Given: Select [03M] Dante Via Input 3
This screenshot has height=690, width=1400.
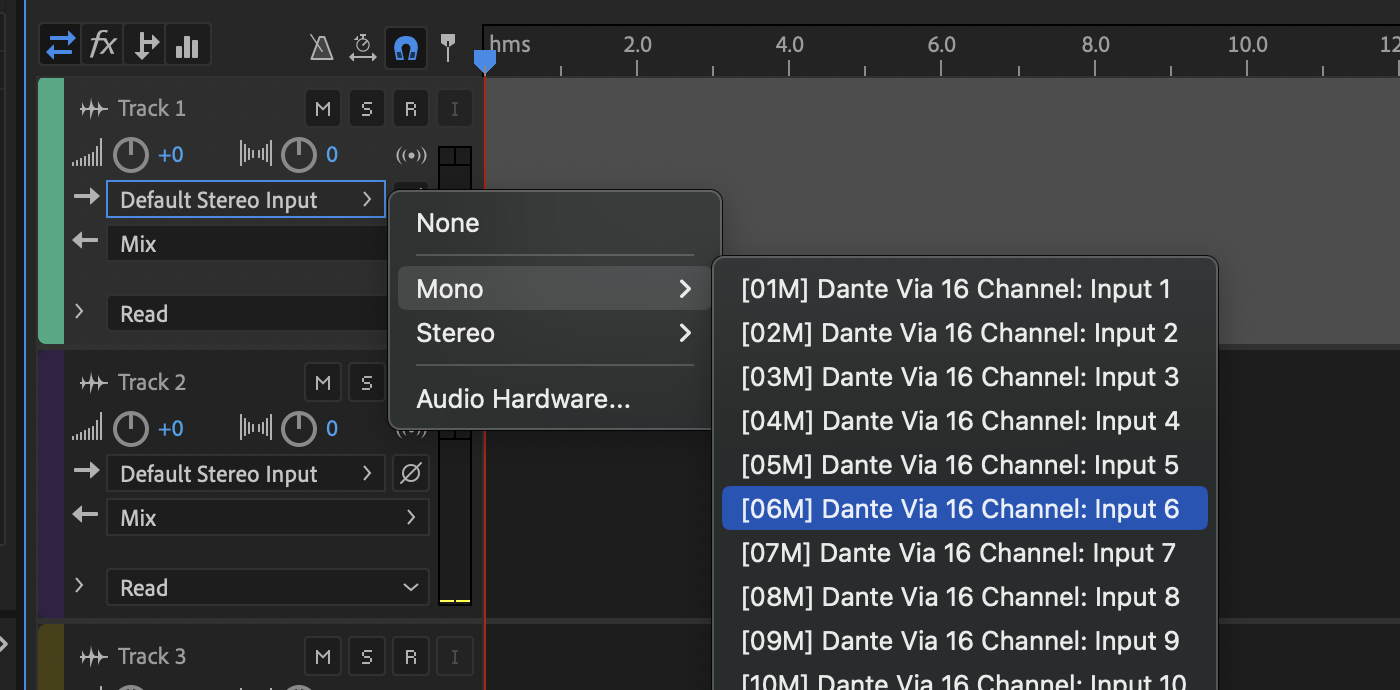Looking at the screenshot, I should [x=965, y=377].
